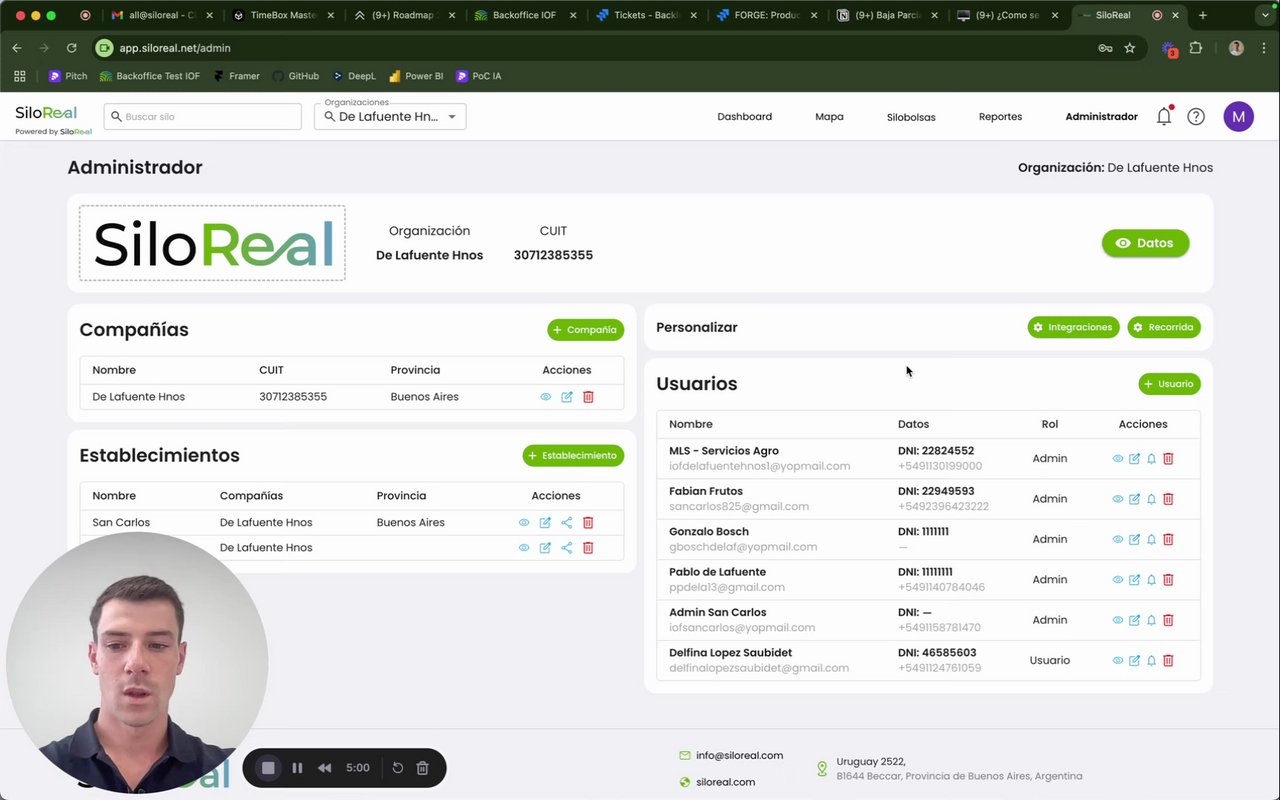This screenshot has height=800, width=1280.
Task: Add a new Compañía
Action: (585, 330)
